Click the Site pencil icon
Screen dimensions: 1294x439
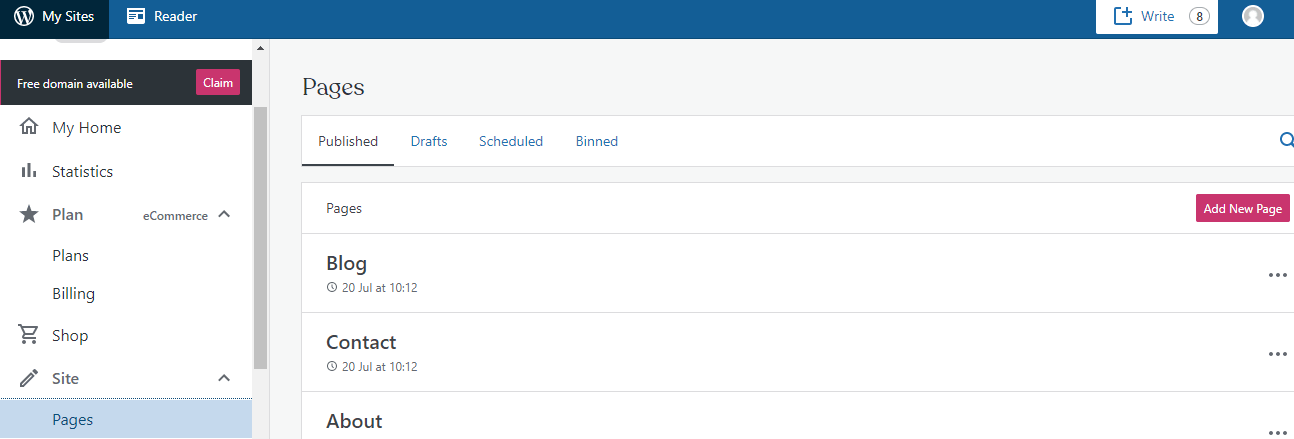tap(29, 378)
